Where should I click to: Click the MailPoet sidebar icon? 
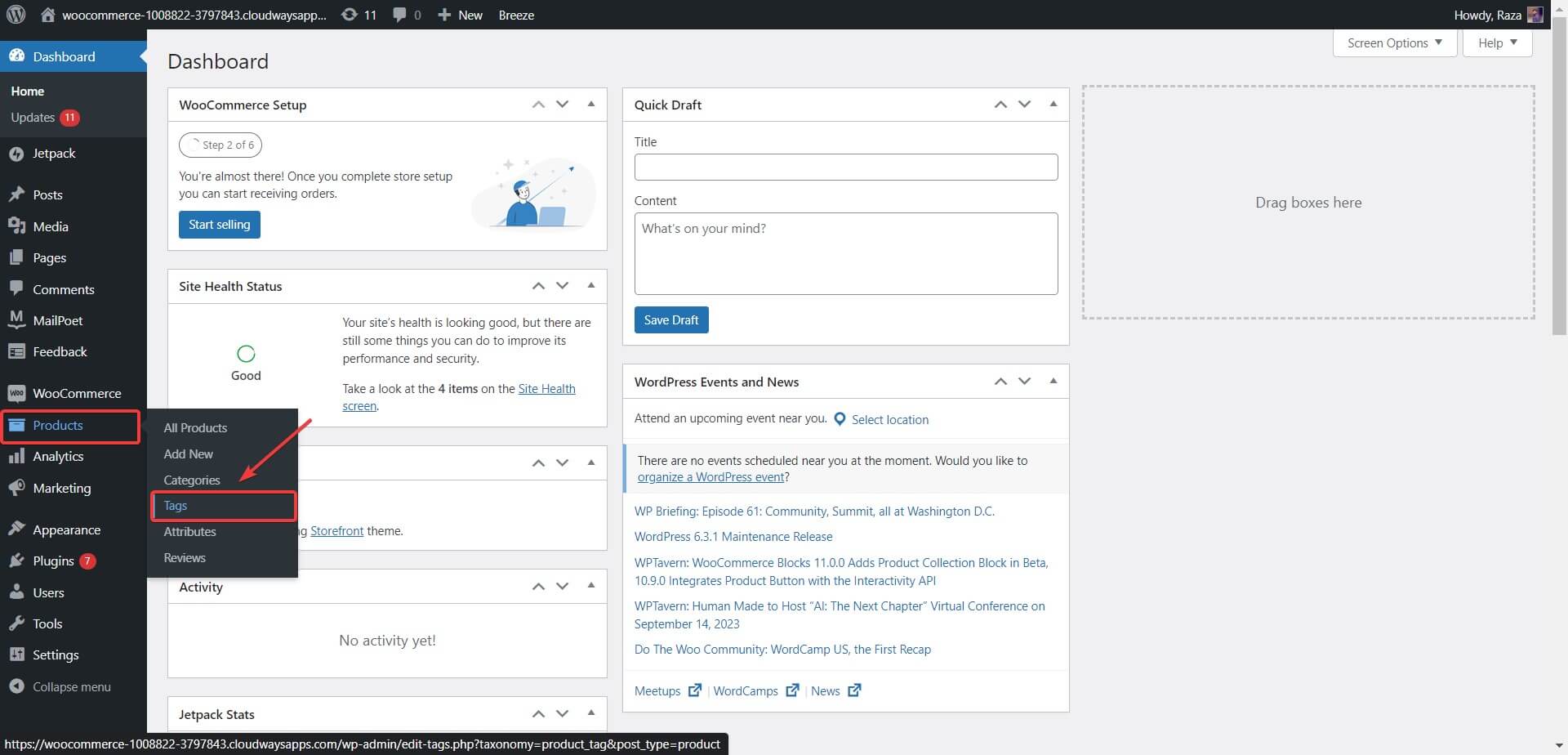pyautogui.click(x=16, y=320)
